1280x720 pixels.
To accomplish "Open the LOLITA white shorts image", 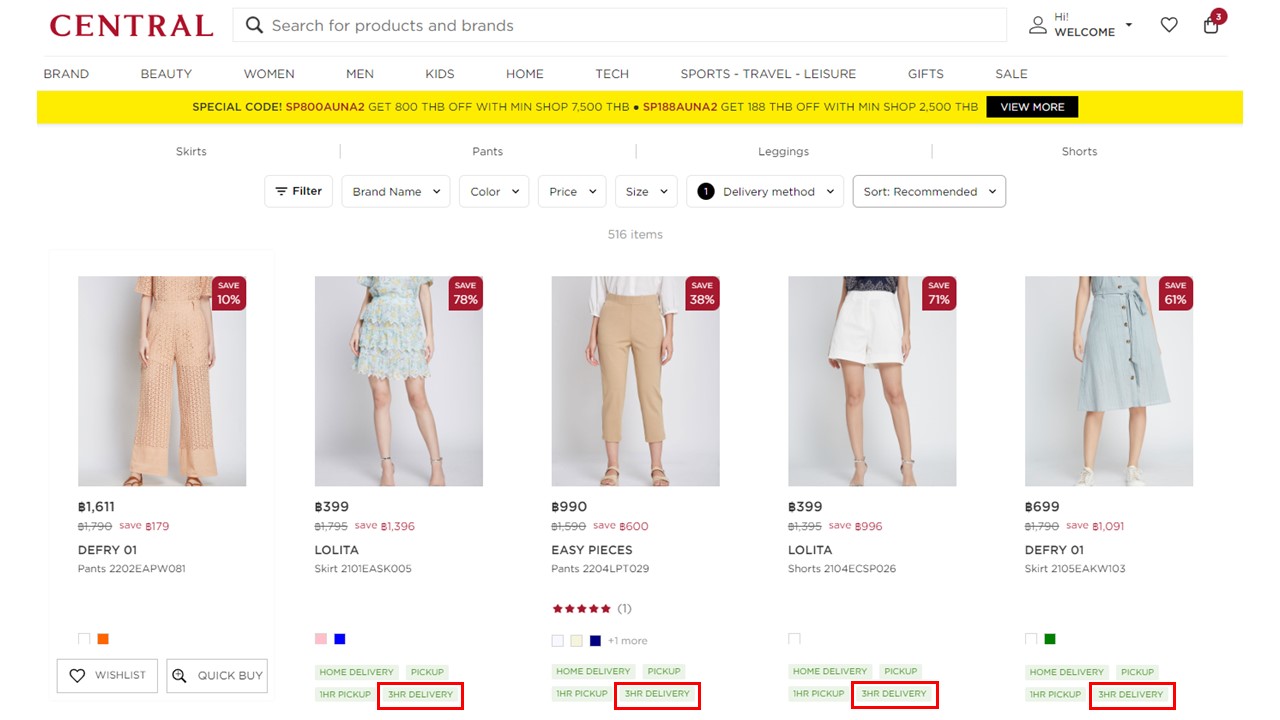I will pyautogui.click(x=872, y=381).
